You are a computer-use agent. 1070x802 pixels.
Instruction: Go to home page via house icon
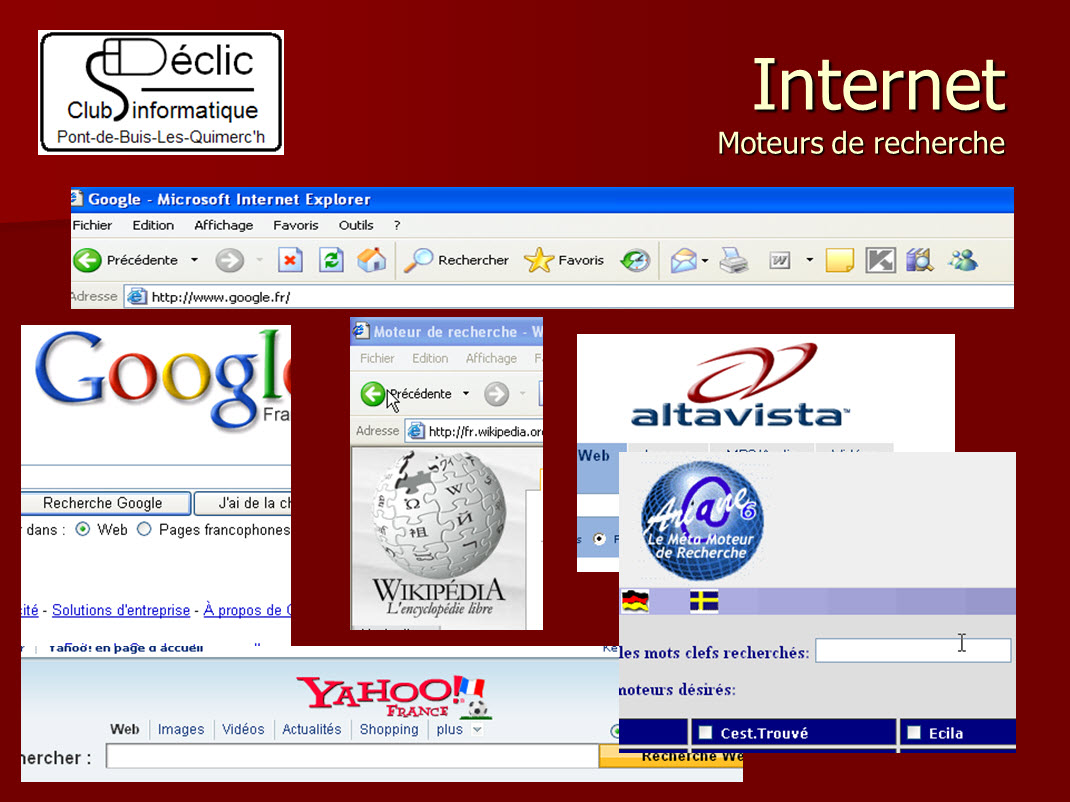tap(371, 260)
